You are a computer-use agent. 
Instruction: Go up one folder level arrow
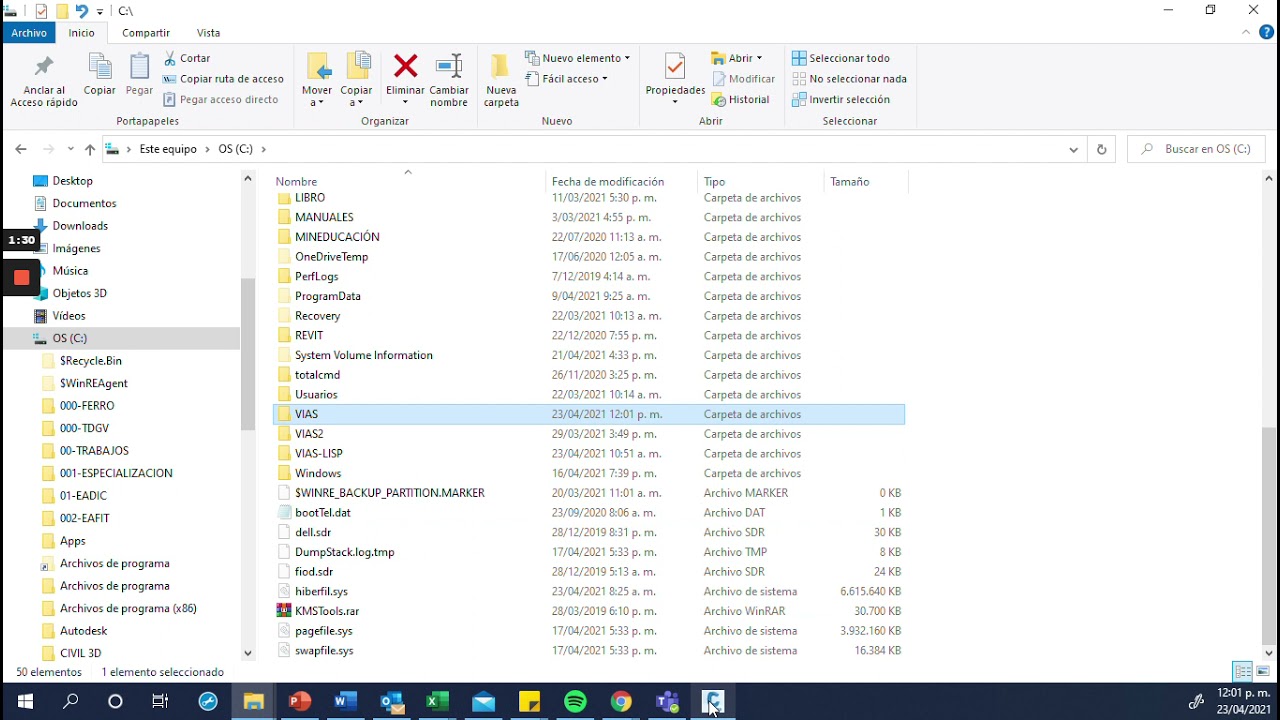pyautogui.click(x=90, y=149)
